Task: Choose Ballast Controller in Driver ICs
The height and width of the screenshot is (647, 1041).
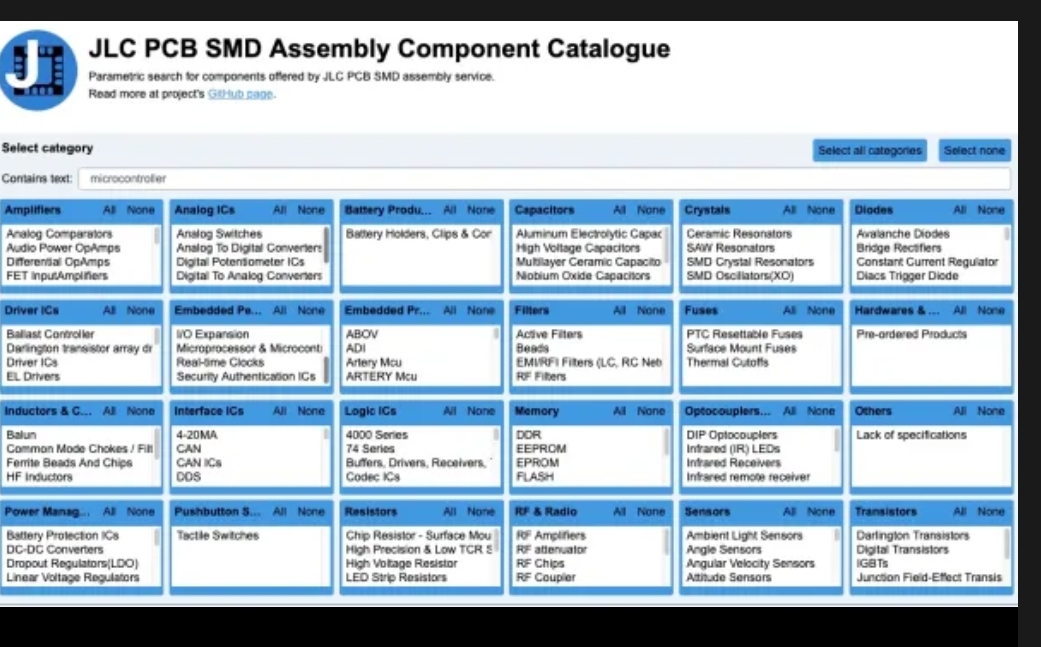Action: [x=50, y=334]
